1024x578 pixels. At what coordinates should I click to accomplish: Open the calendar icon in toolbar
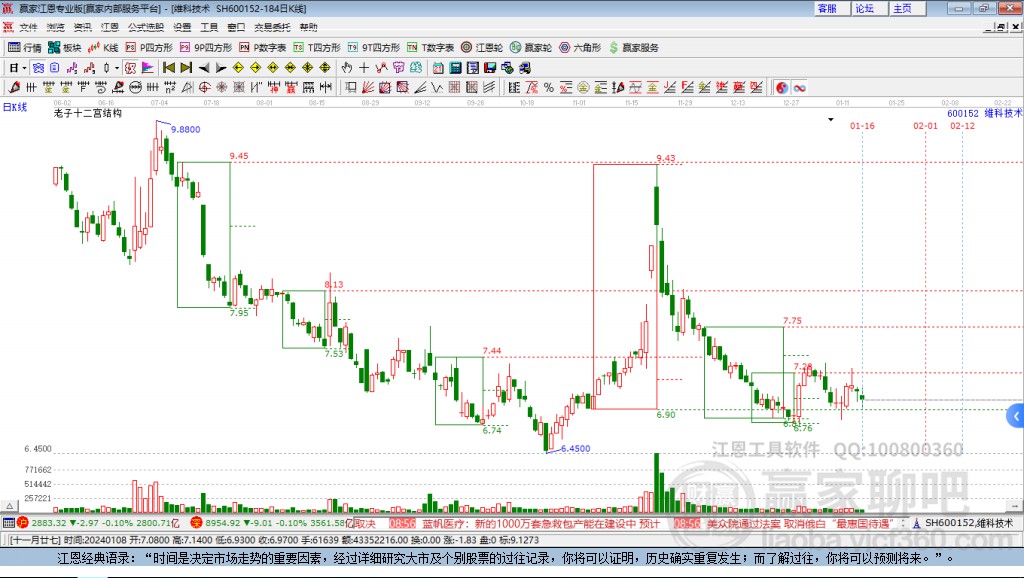point(438,67)
